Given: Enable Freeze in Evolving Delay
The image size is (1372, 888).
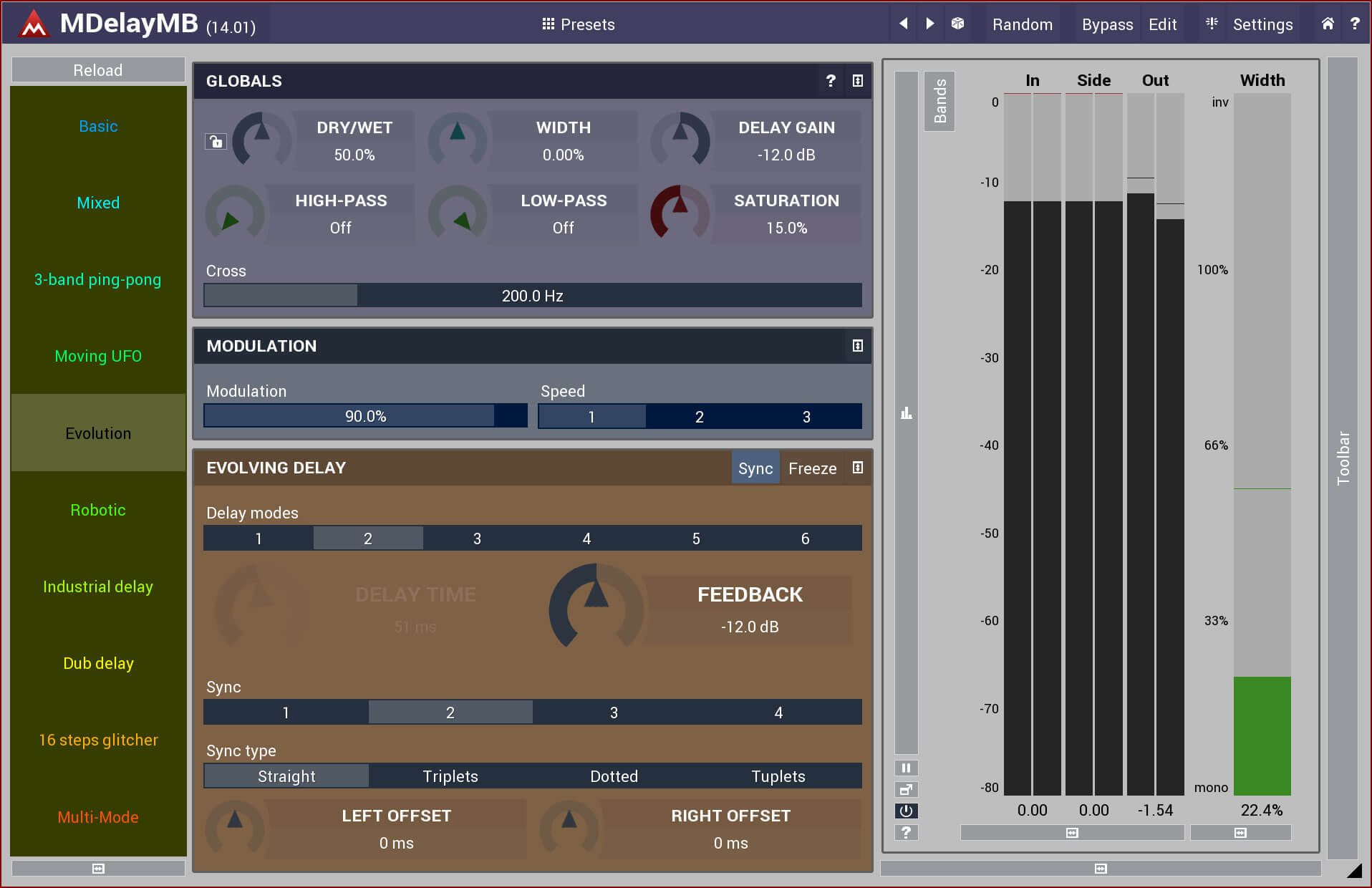Looking at the screenshot, I should (812, 468).
